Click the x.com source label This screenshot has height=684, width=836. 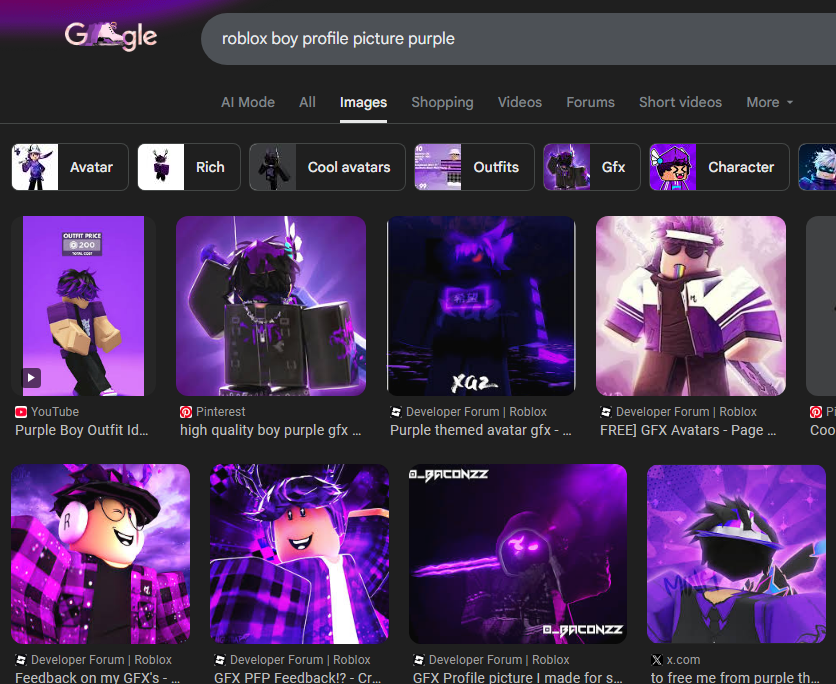tap(684, 659)
